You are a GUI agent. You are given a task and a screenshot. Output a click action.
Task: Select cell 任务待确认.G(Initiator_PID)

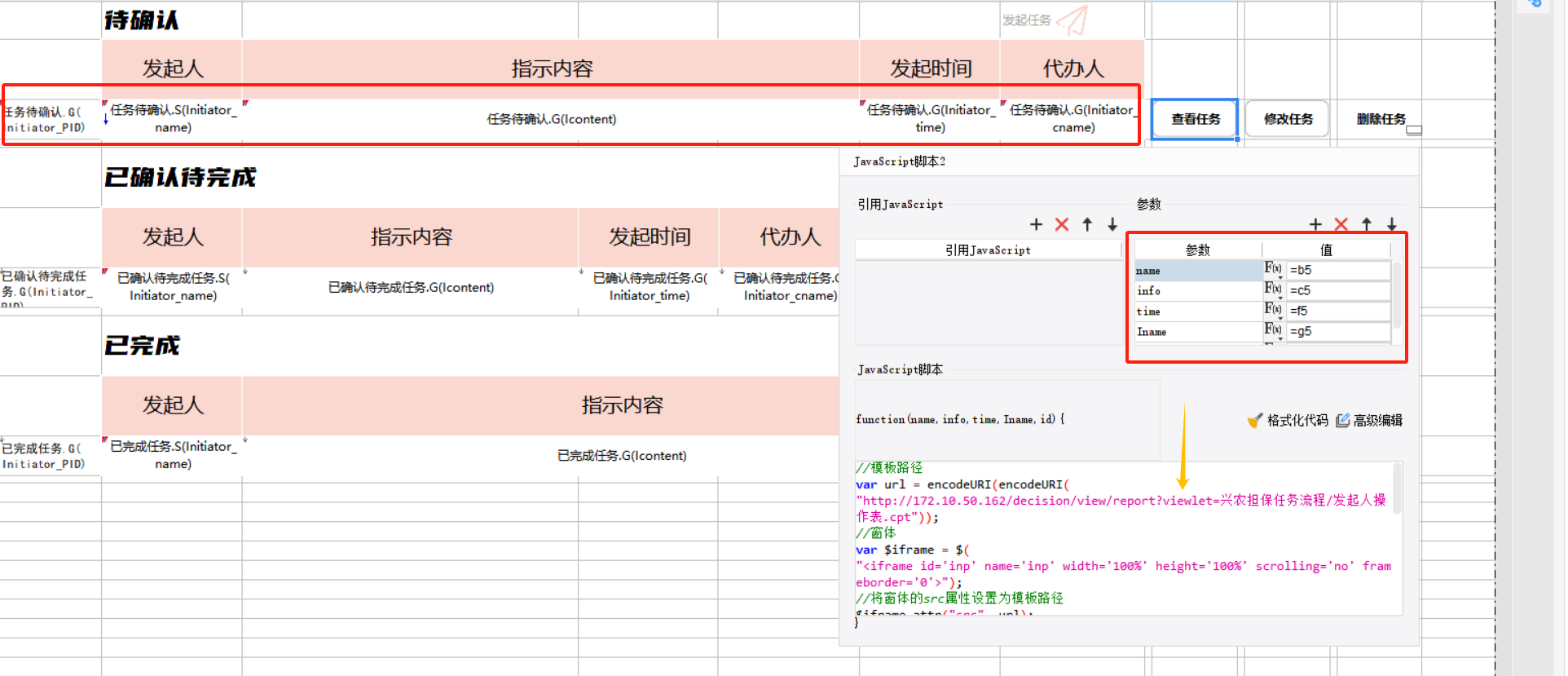point(51,119)
